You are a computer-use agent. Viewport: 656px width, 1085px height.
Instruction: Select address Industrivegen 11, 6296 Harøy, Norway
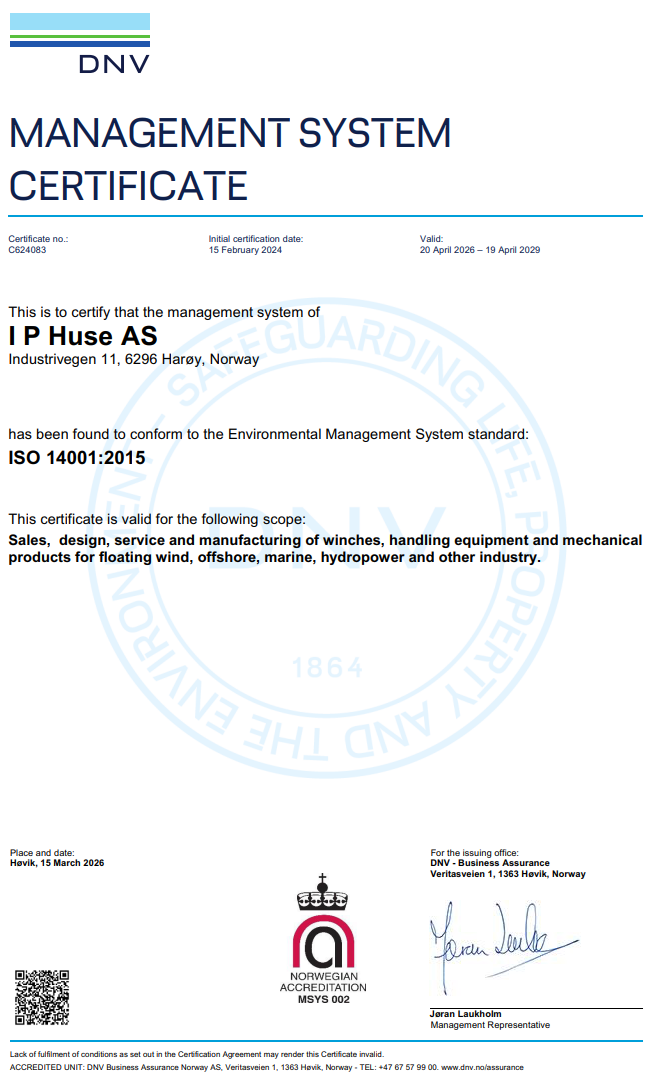tap(134, 359)
